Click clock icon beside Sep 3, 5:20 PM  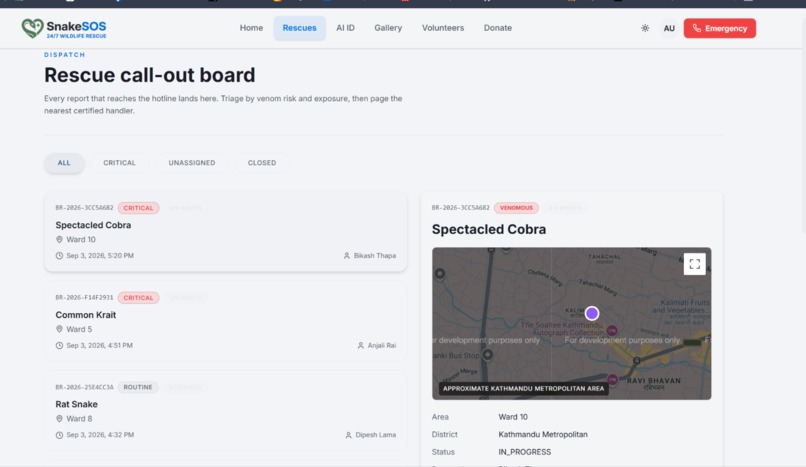click(59, 255)
